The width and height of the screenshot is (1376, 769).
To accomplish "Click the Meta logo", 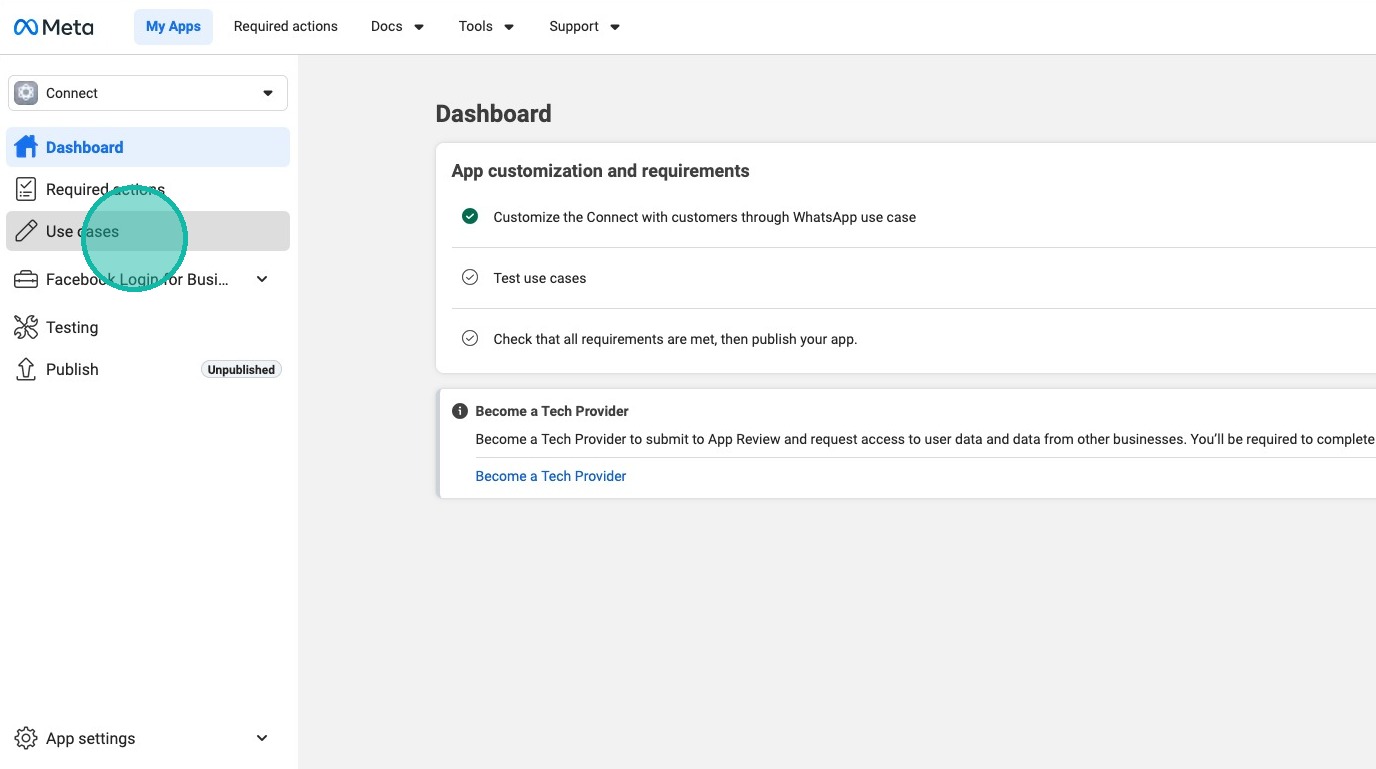I will (x=53, y=27).
